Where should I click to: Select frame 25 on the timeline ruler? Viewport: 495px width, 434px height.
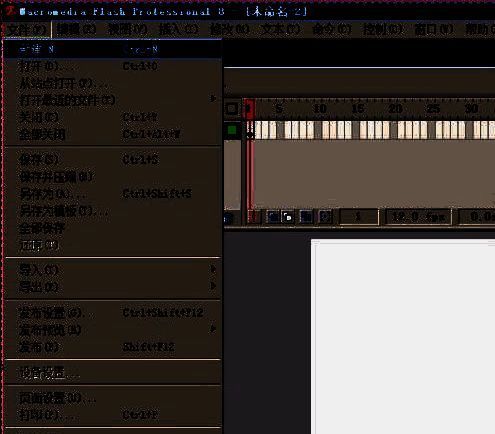(x=433, y=109)
